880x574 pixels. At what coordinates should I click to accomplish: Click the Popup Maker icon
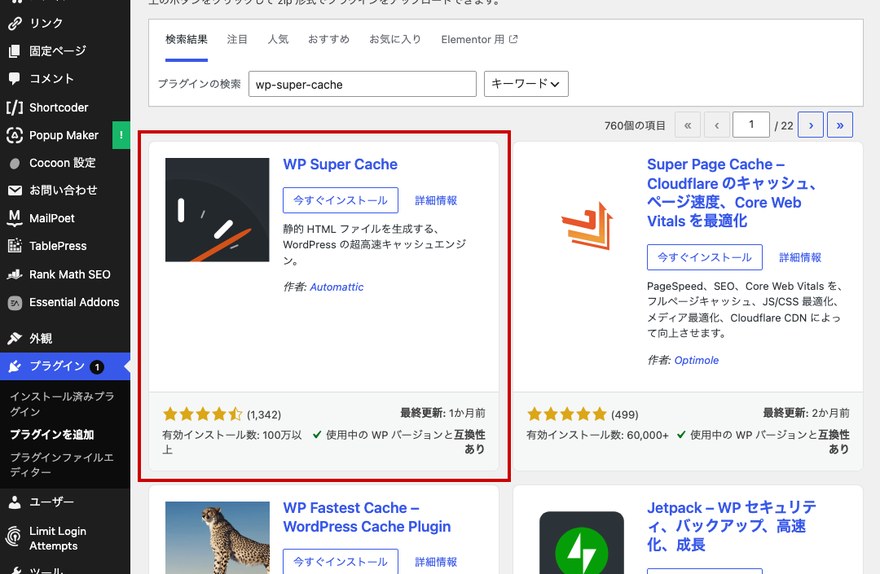click(15, 135)
